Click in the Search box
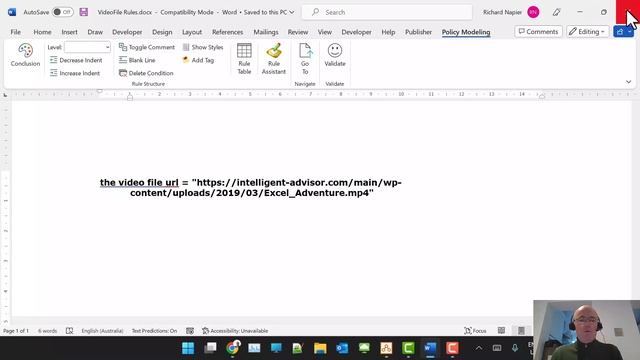Viewport: 640px width, 360px height. (387, 12)
